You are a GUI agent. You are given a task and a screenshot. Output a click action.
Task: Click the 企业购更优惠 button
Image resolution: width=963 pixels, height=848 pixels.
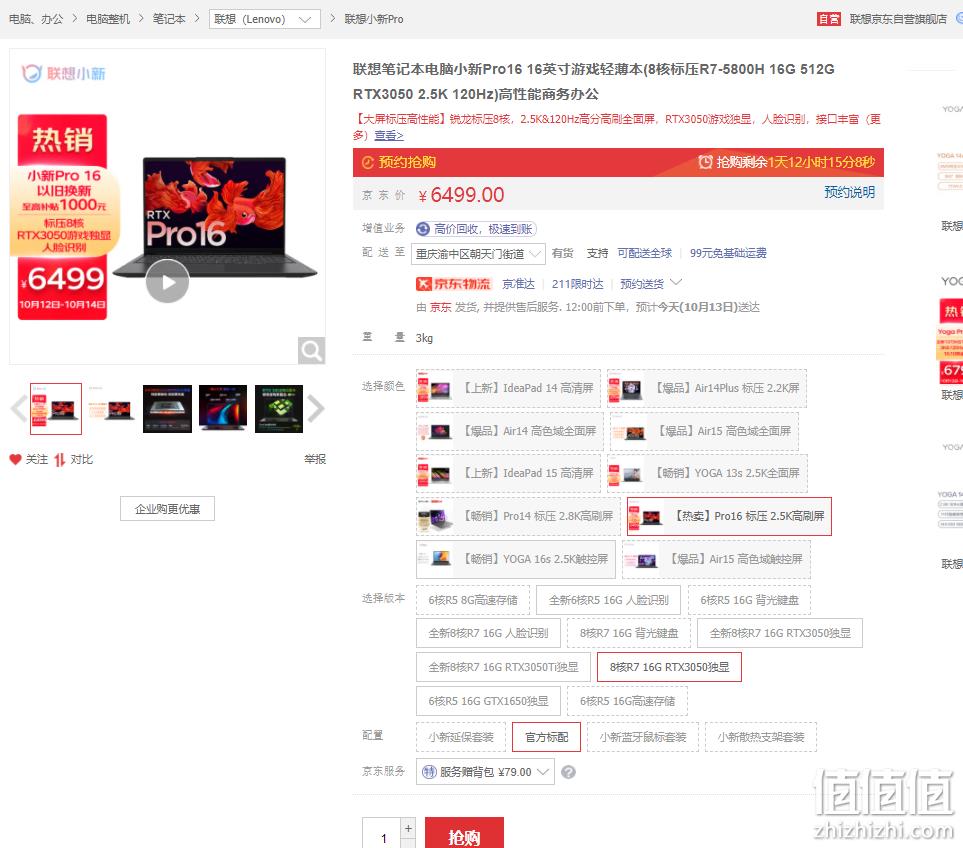pos(168,508)
